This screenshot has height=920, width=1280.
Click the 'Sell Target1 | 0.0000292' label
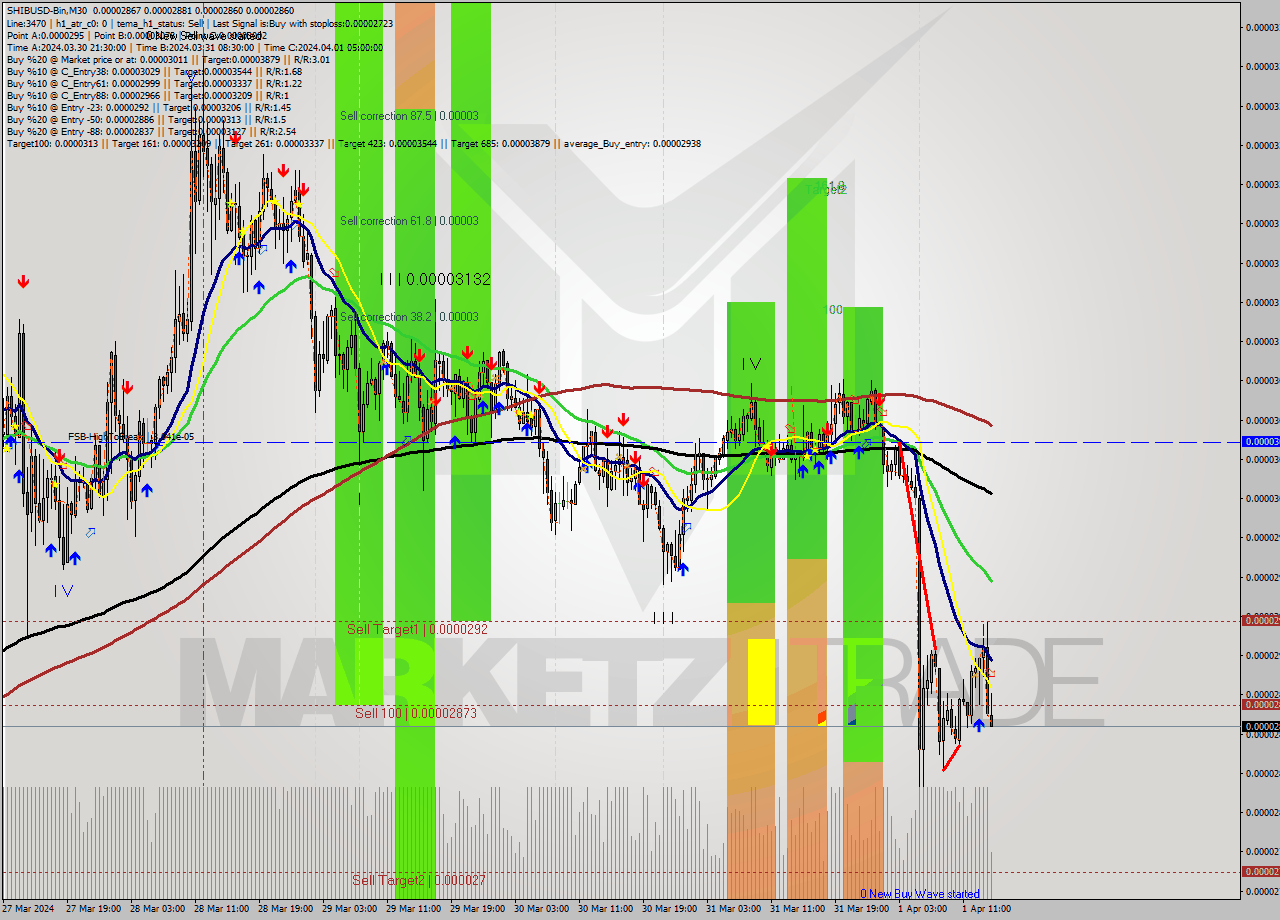tap(417, 629)
